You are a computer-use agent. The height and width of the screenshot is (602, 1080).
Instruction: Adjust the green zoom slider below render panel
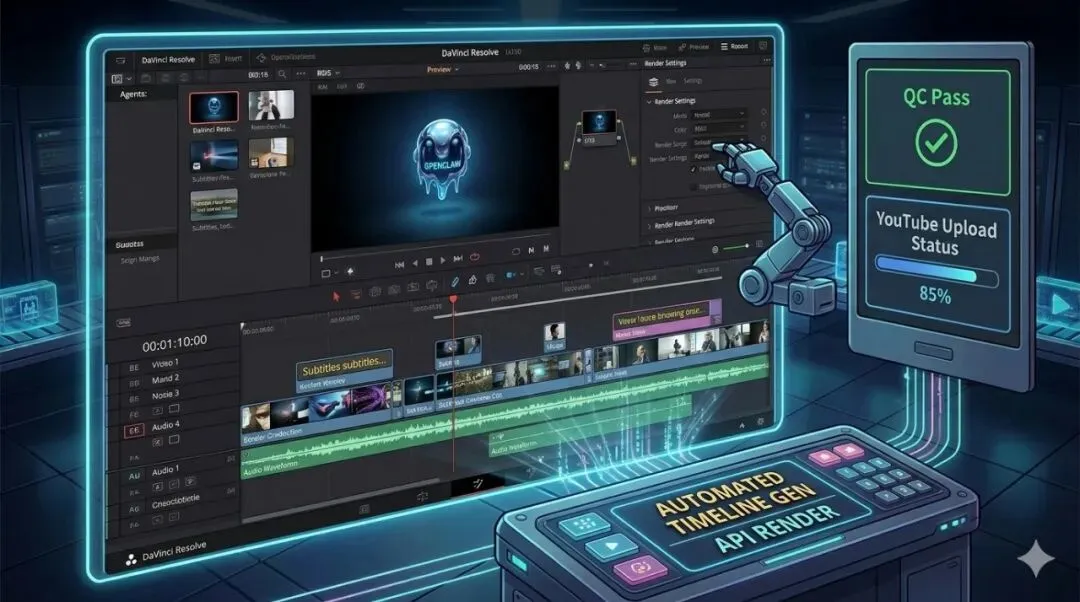[x=736, y=247]
